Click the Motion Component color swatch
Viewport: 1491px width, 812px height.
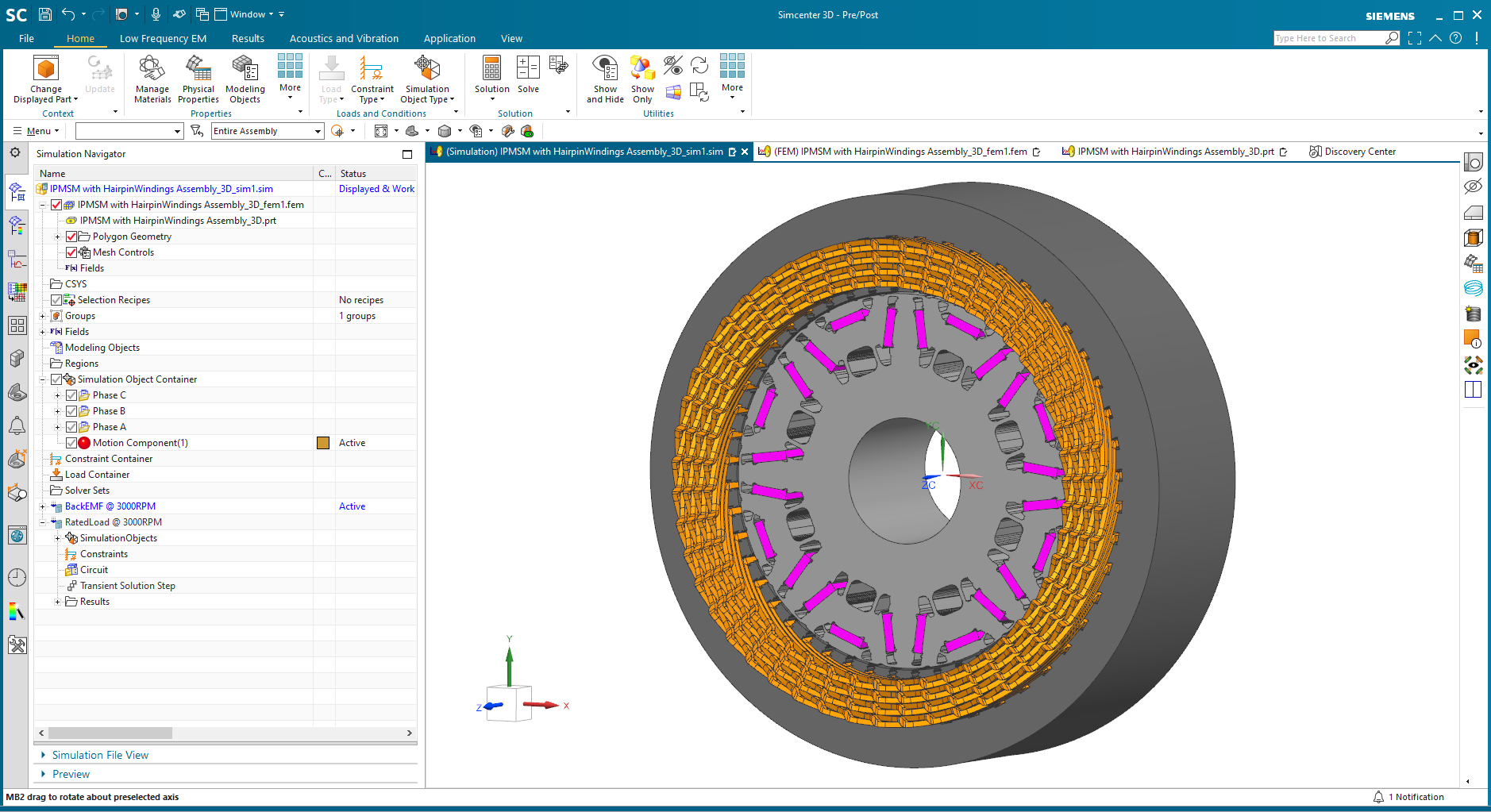tap(322, 442)
